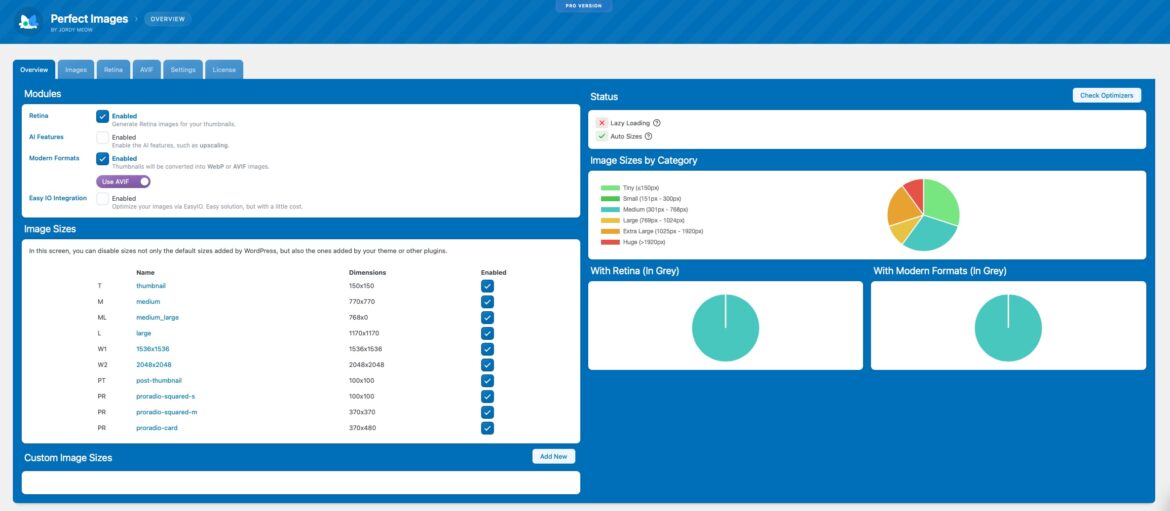
Task: Uncheck the thumbnail size Enabled checkbox
Action: tap(487, 286)
